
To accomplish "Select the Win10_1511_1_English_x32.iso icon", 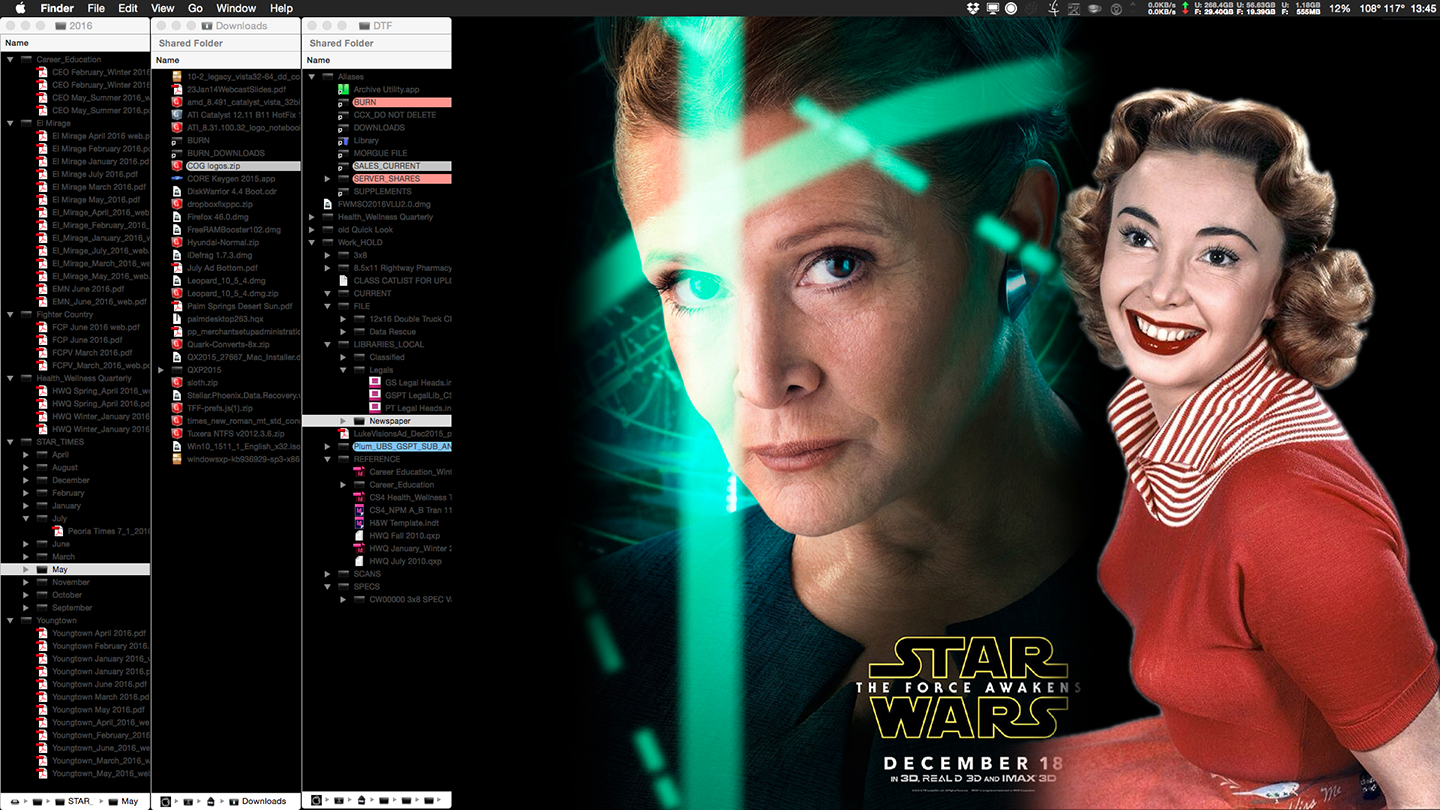I will click(x=177, y=446).
